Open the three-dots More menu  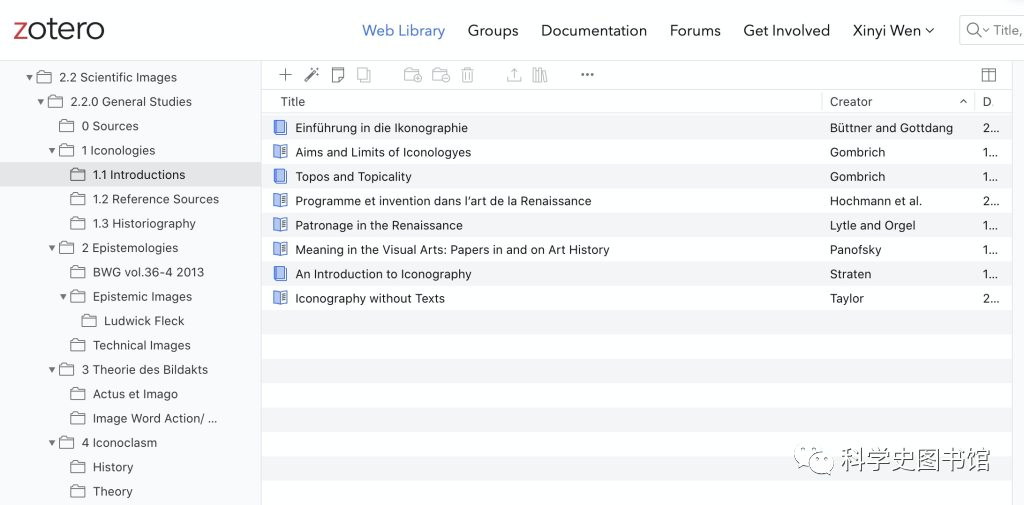(587, 75)
